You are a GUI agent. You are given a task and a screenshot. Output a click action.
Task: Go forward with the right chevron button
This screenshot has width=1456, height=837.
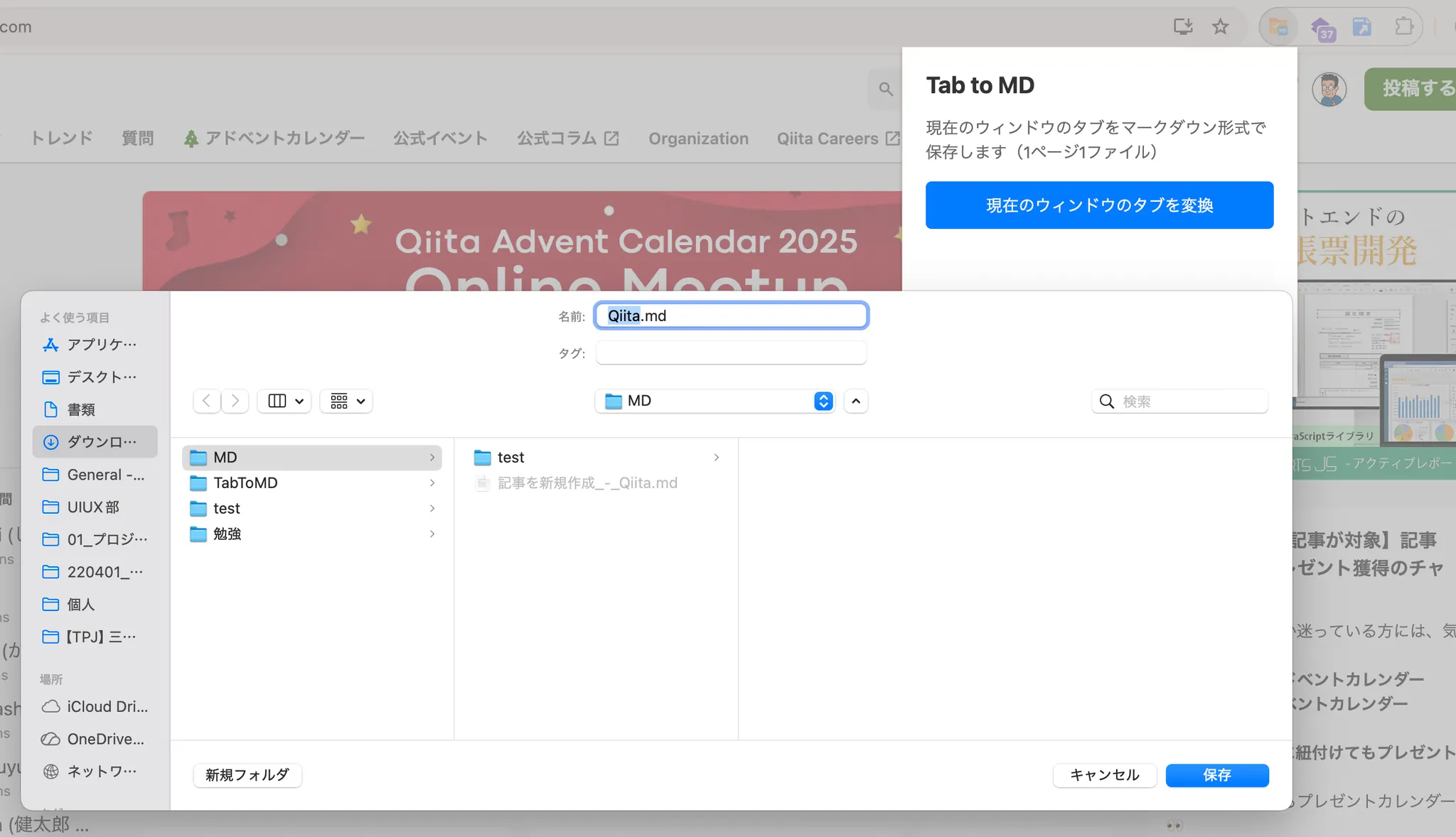235,401
